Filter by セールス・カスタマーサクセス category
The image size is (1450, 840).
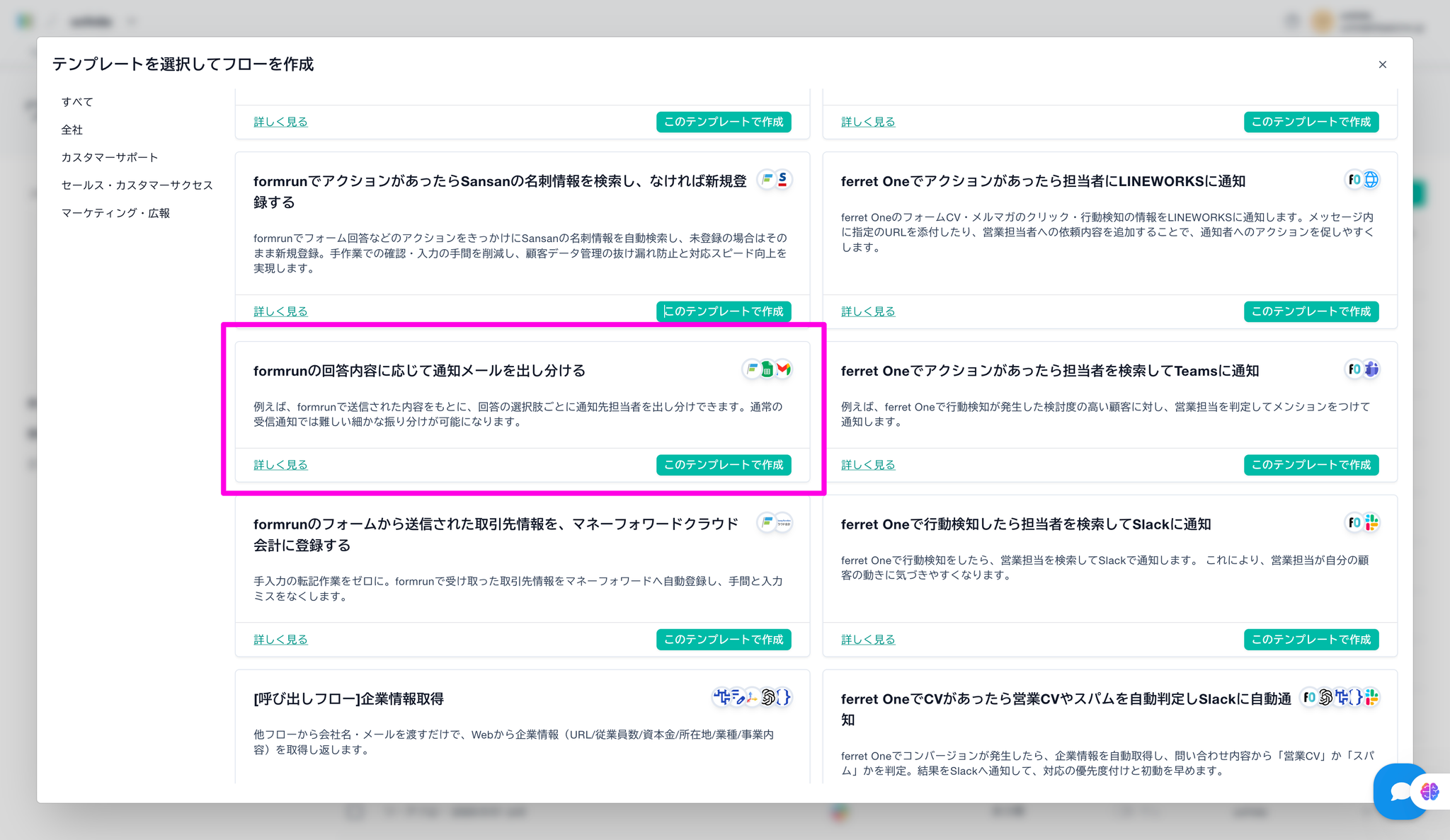click(137, 185)
